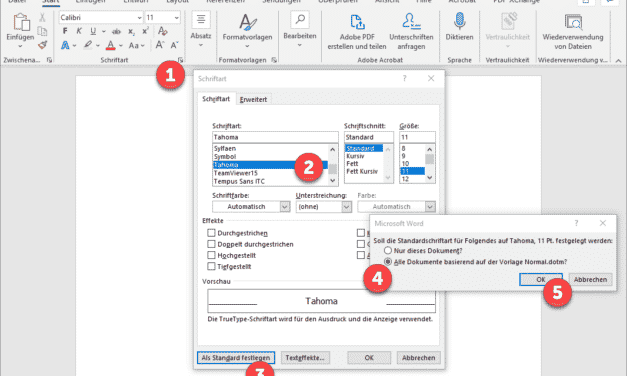This screenshot has width=627, height=376.
Task: Click OK in Microsoft Word prompt
Action: tap(541, 280)
